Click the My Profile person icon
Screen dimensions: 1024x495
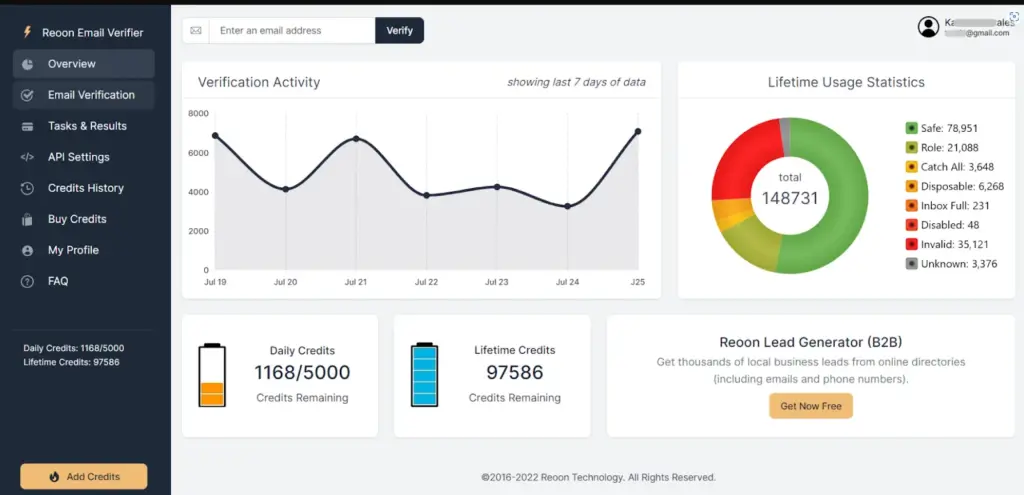pyautogui.click(x=27, y=251)
